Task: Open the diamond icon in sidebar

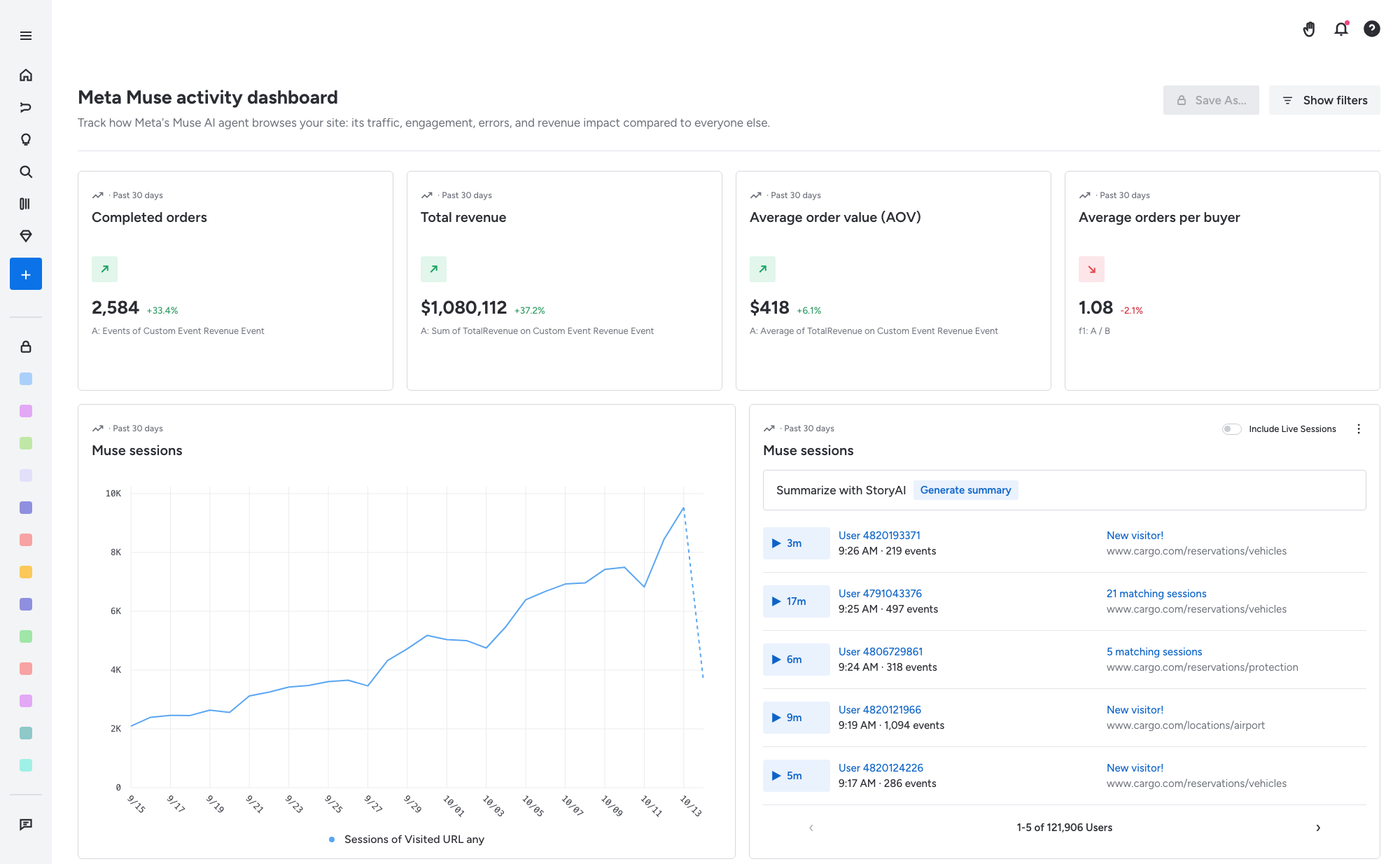Action: (x=26, y=236)
